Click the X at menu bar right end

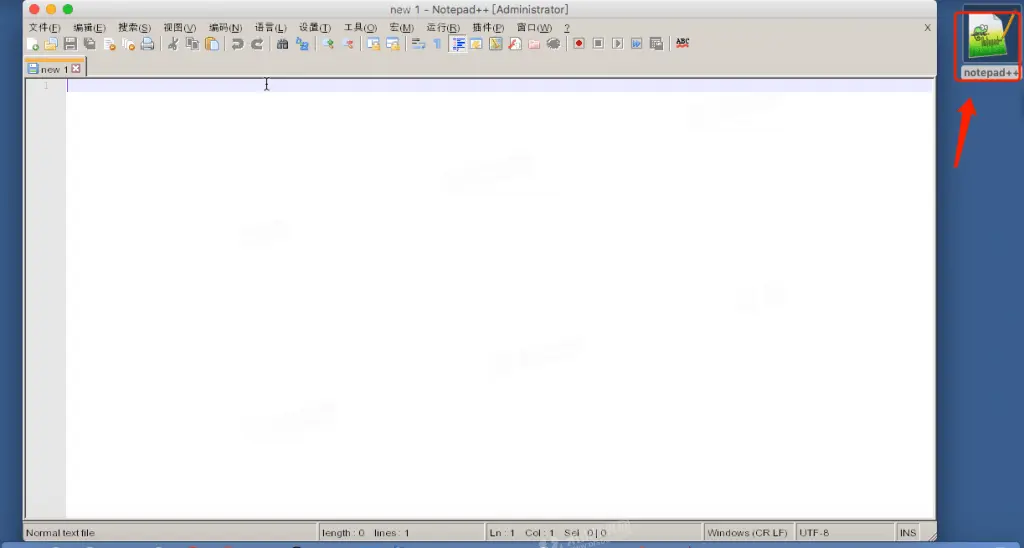point(927,27)
